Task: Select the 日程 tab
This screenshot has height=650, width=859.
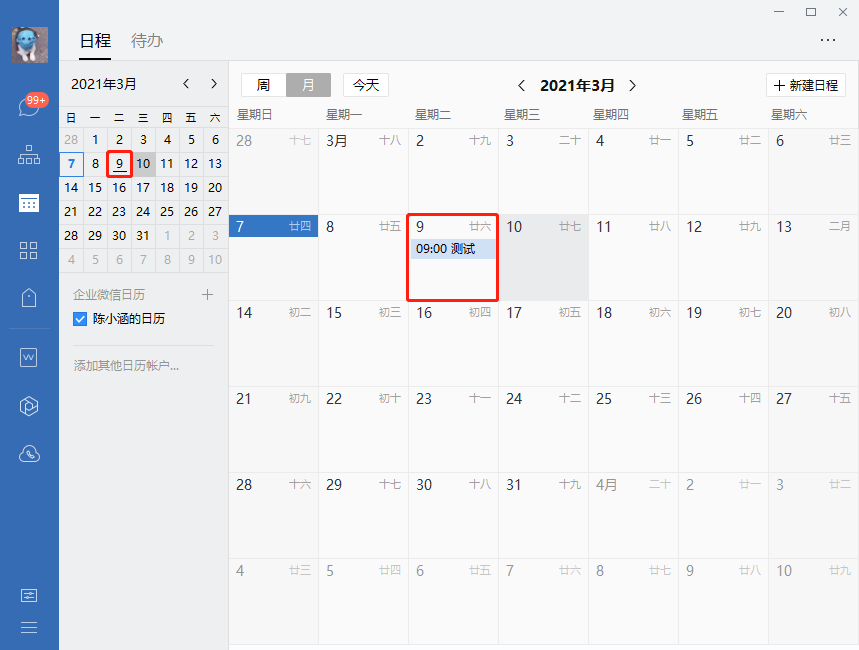Action: pos(95,41)
